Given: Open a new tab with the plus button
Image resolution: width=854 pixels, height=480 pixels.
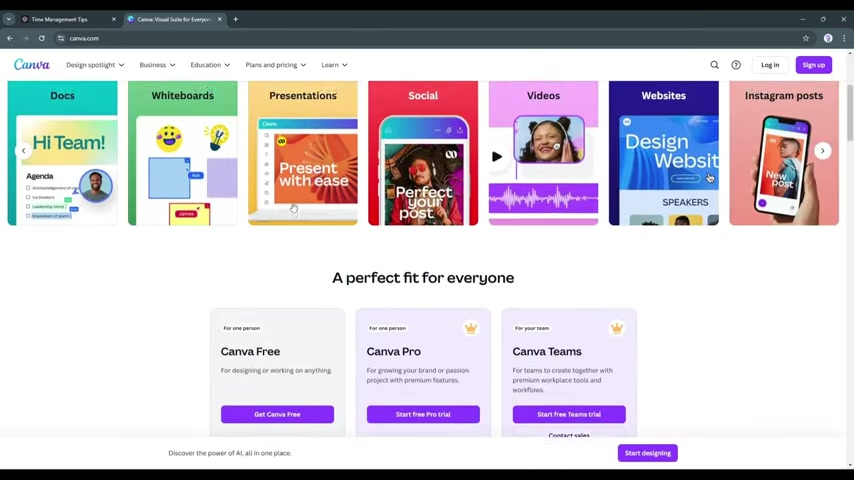Looking at the screenshot, I should click(x=236, y=19).
